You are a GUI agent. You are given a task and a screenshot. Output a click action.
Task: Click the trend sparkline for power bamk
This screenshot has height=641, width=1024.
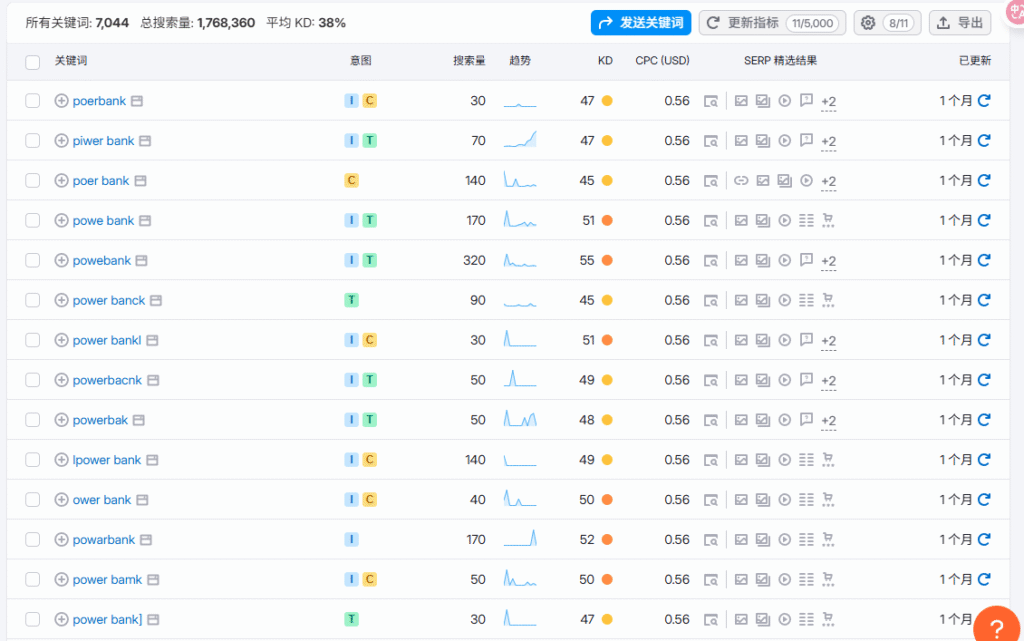pos(520,579)
